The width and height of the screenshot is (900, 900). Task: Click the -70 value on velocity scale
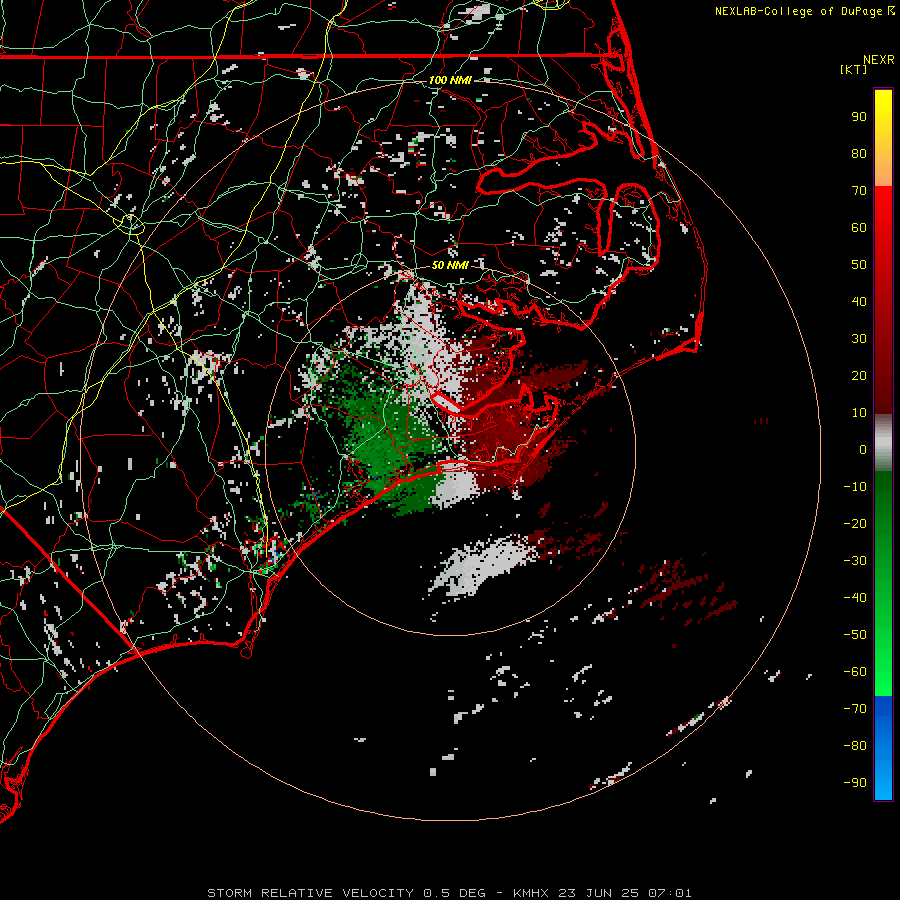[855, 709]
